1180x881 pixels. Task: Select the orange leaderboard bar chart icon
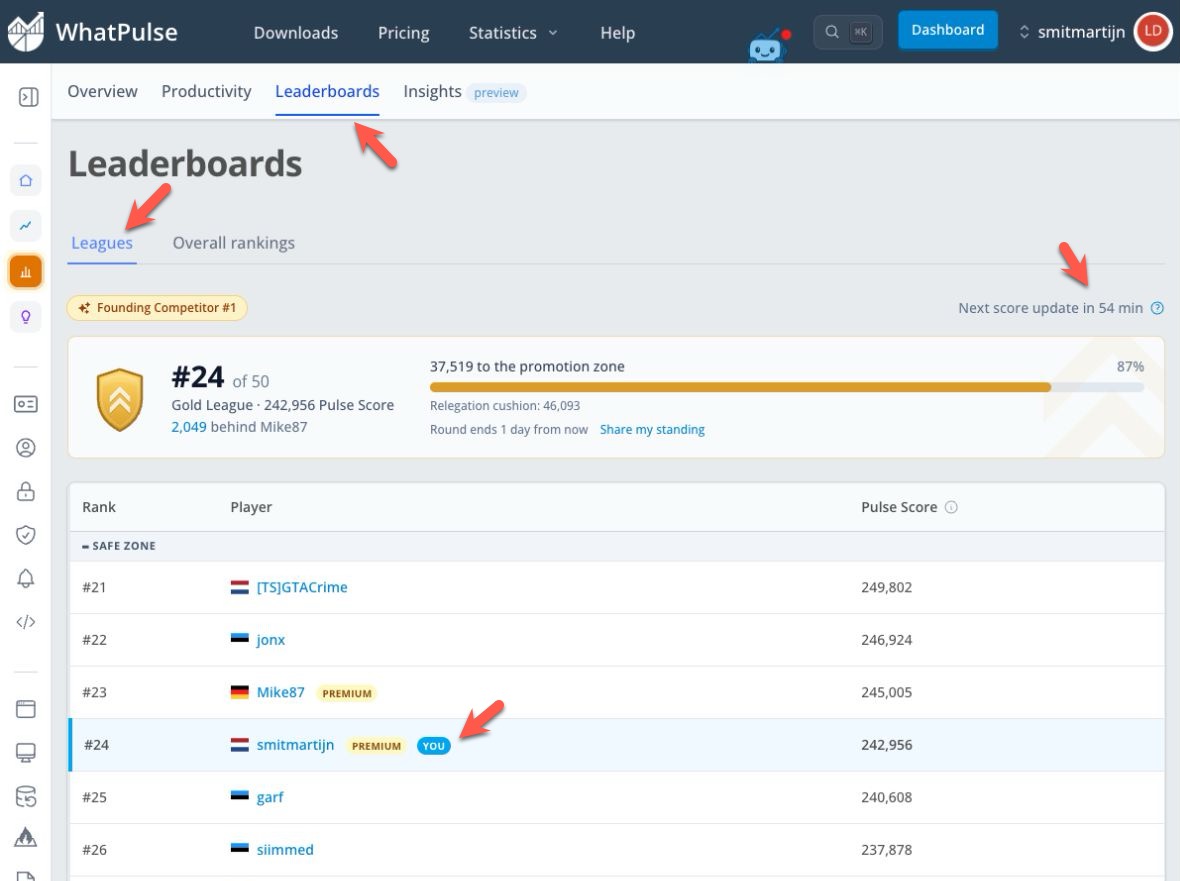click(x=26, y=272)
